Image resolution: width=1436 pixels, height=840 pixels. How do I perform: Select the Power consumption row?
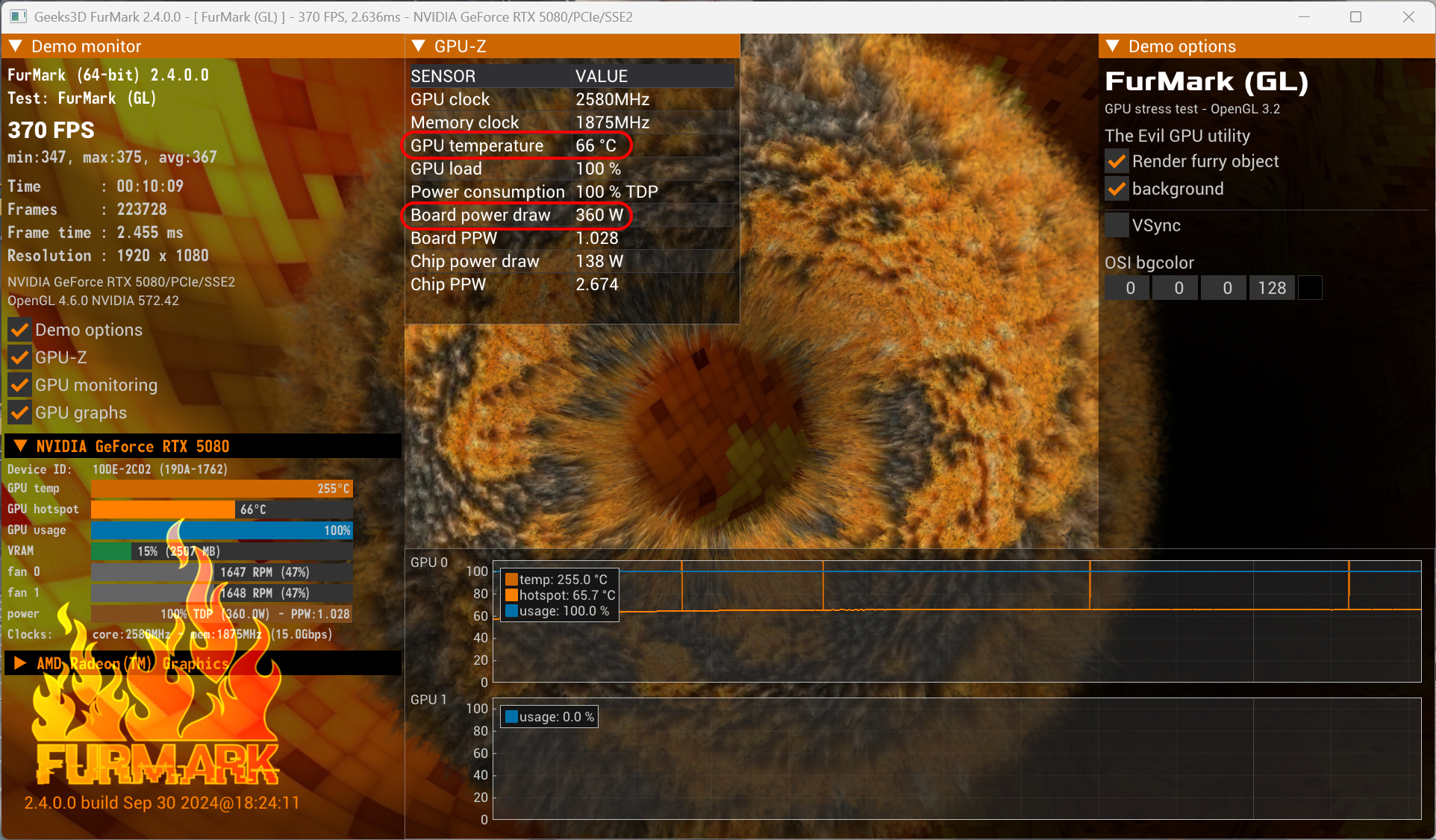[572, 192]
